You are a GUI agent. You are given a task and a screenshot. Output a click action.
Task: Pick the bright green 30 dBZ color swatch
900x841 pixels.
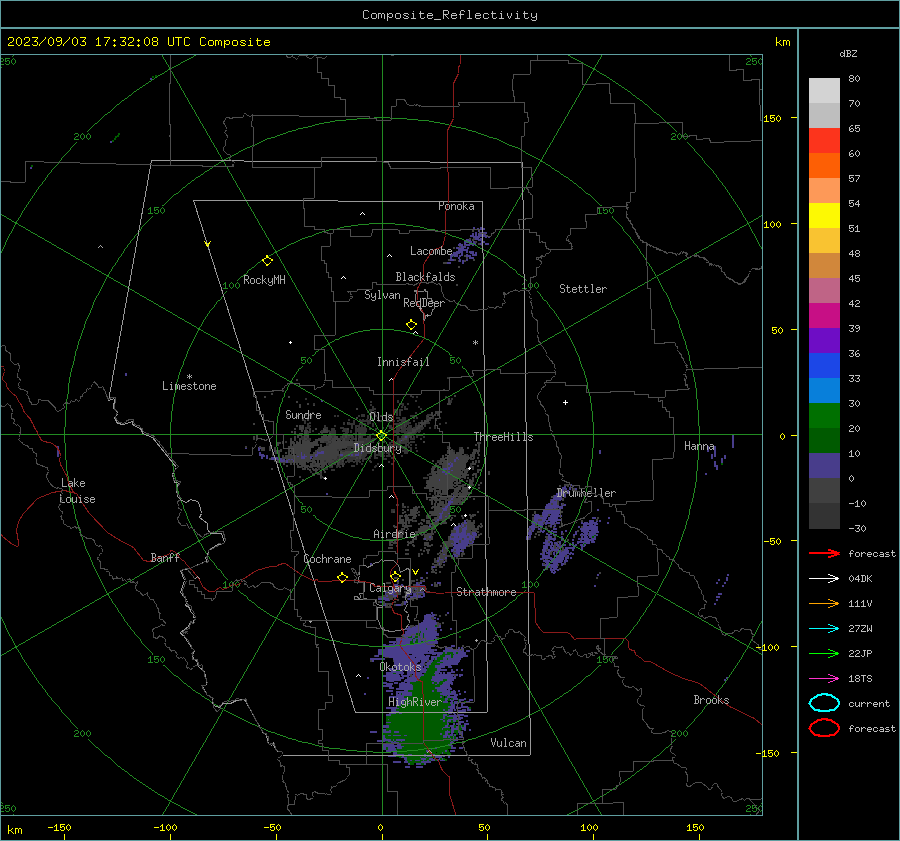(x=824, y=415)
